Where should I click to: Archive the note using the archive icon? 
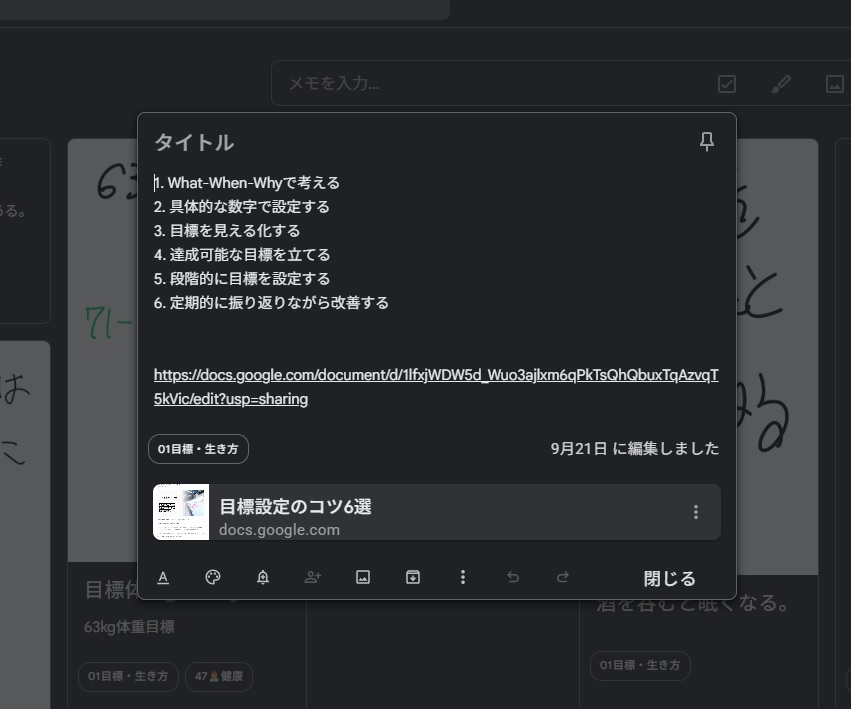coord(412,577)
